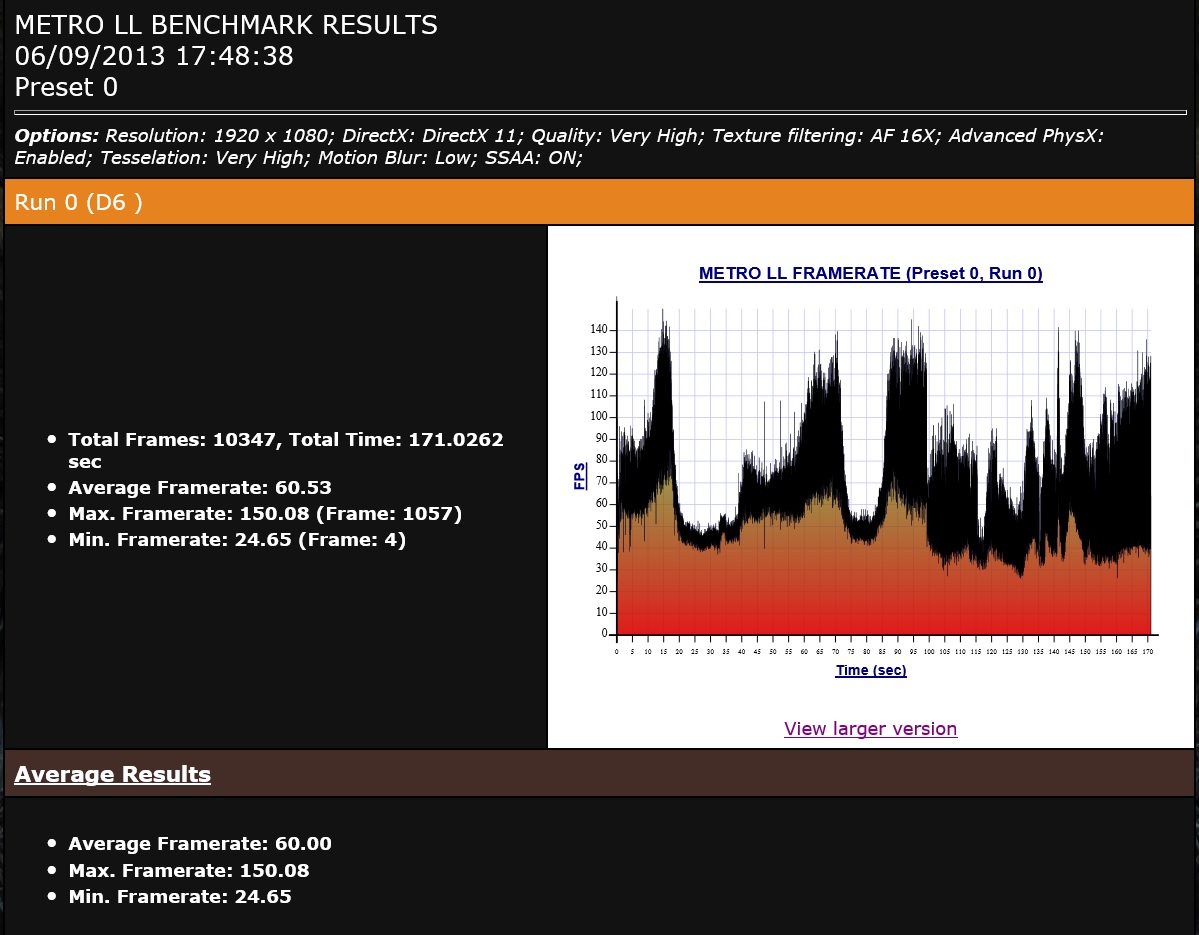
Task: Click the 'FPS' vertical axis label
Action: 580,476
